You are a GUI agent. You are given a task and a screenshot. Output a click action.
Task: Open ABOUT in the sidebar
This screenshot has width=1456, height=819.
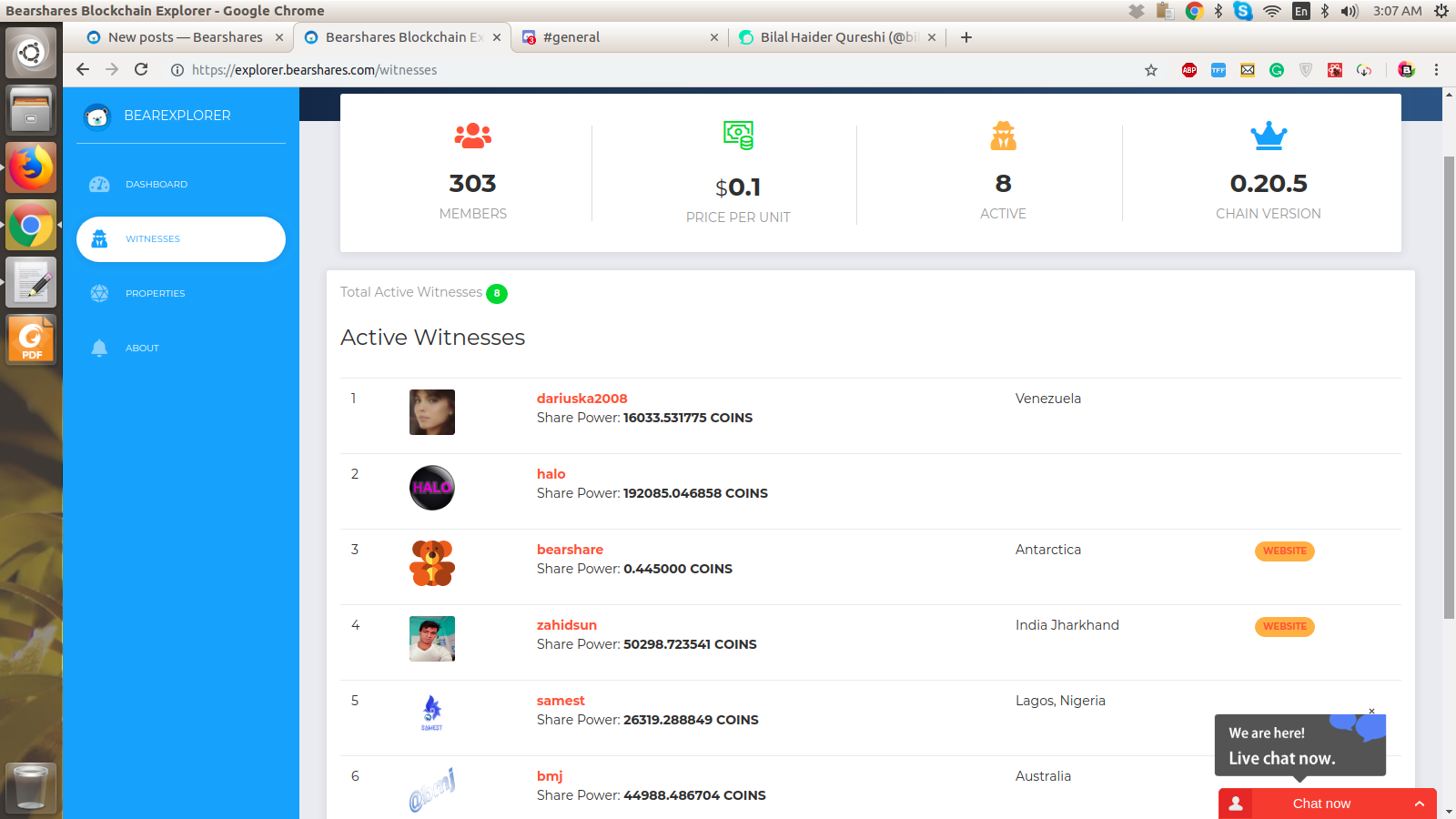coord(181,349)
